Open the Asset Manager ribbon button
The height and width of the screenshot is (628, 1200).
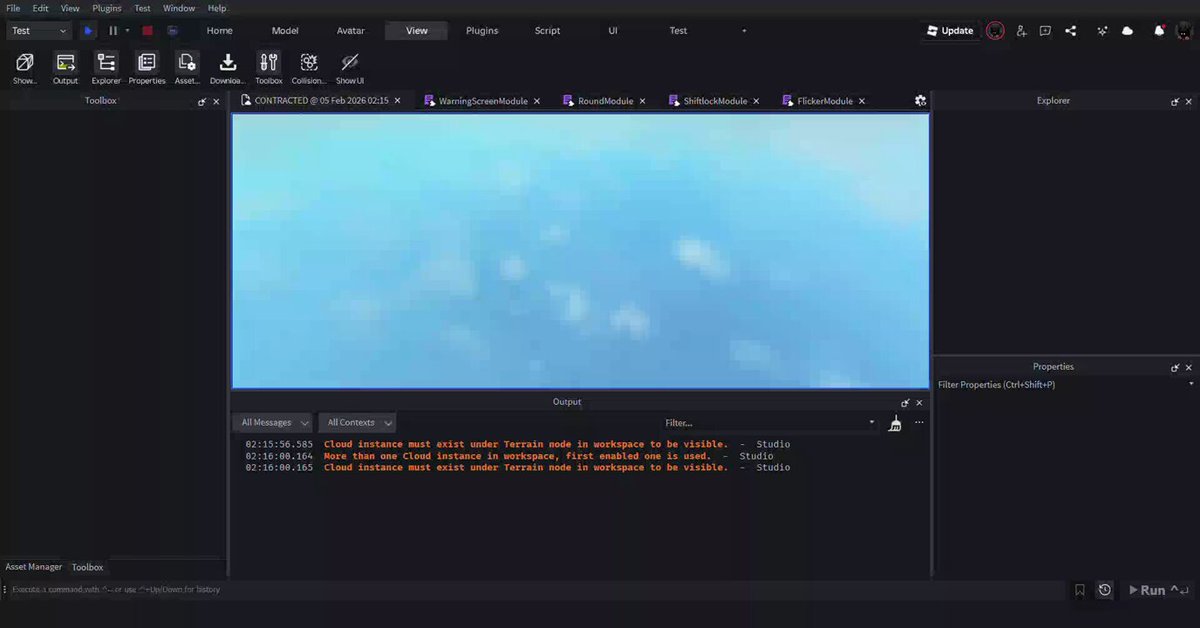pos(187,68)
